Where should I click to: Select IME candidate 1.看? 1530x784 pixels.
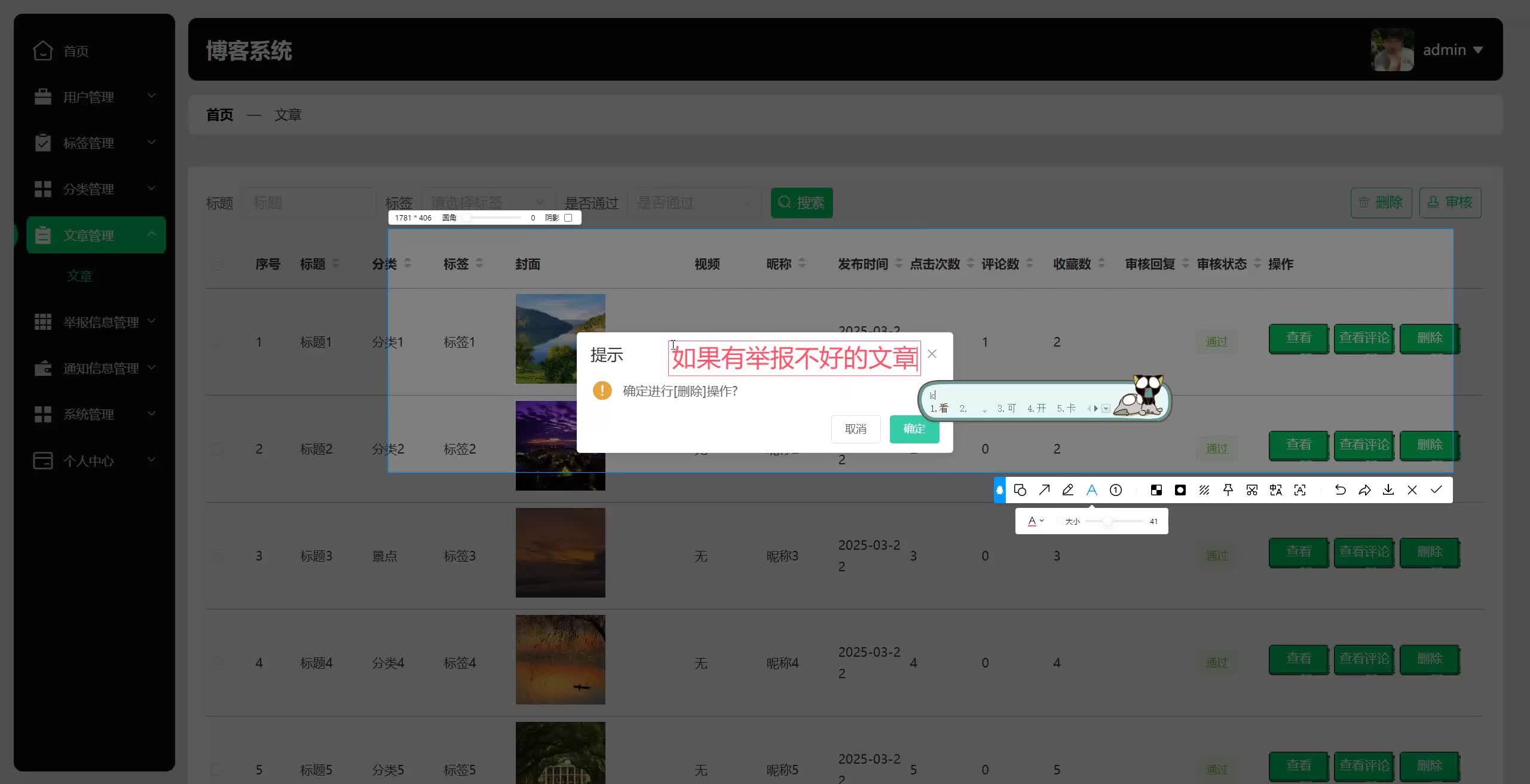pos(939,409)
